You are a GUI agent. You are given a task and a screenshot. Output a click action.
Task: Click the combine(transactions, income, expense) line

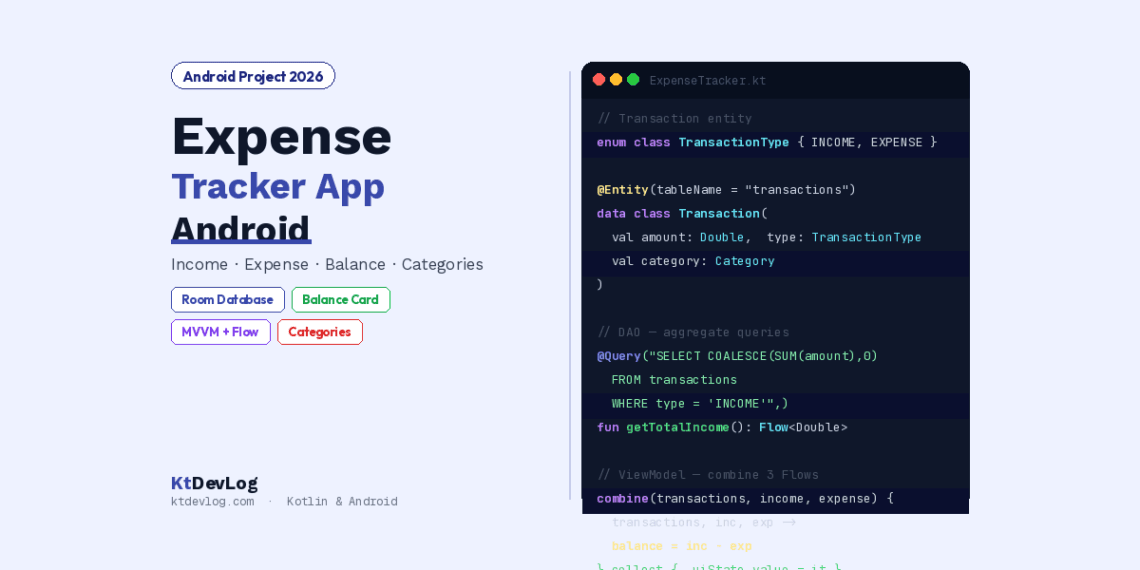pyautogui.click(x=745, y=499)
